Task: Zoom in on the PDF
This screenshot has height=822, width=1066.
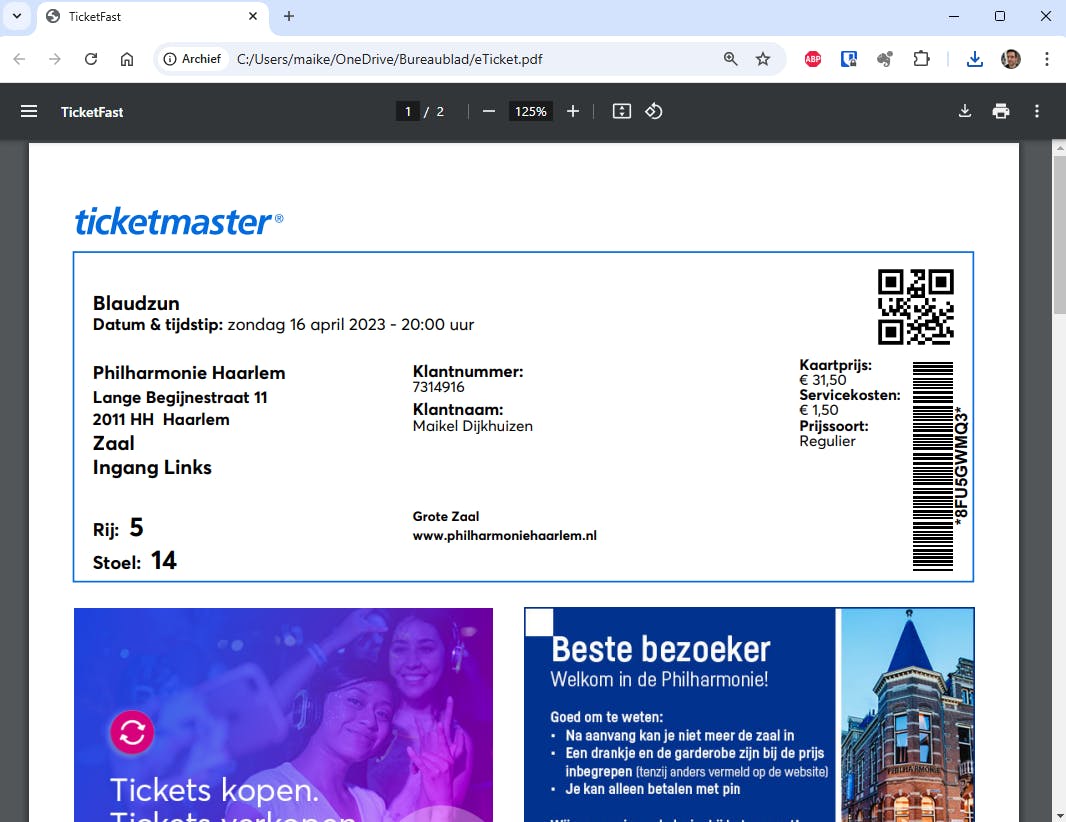Action: click(x=573, y=112)
